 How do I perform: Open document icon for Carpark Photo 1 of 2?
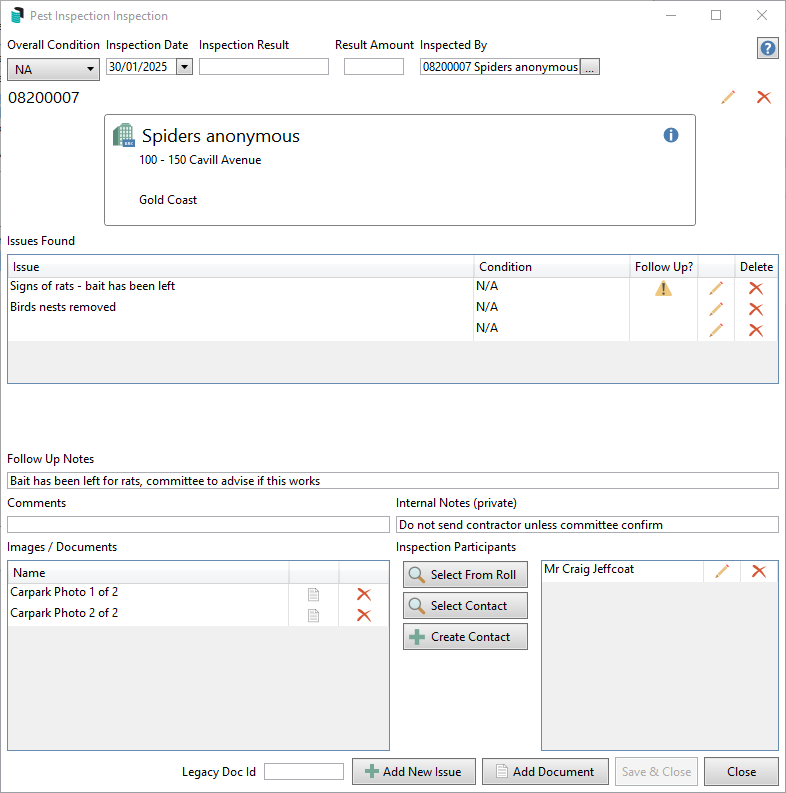pos(314,594)
